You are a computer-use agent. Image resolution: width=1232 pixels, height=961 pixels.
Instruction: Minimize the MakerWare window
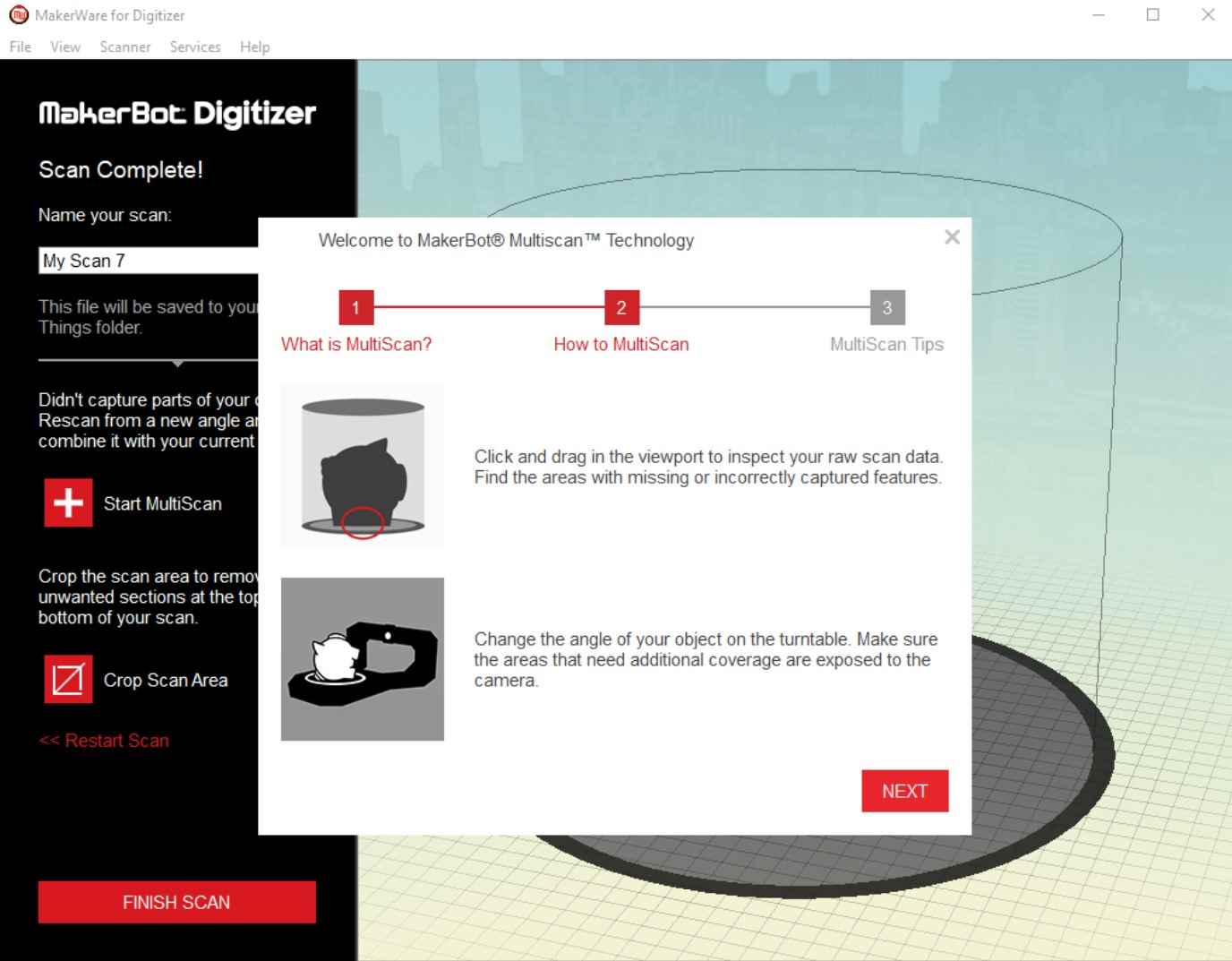pos(1099,15)
